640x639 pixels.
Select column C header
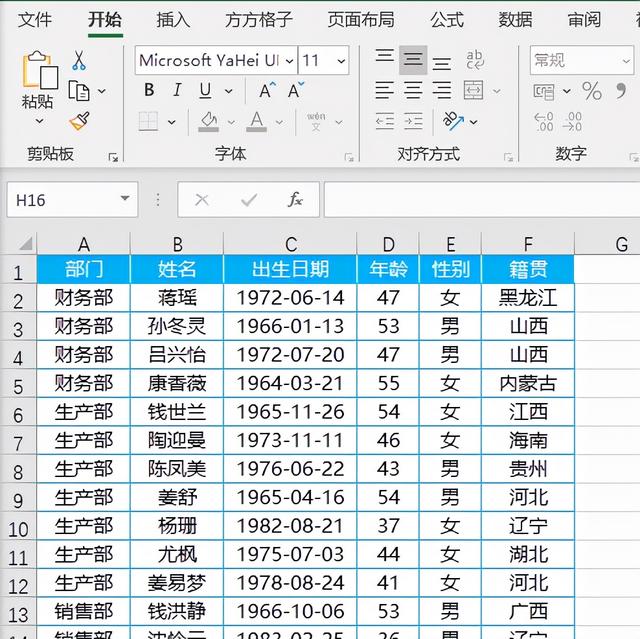(290, 244)
